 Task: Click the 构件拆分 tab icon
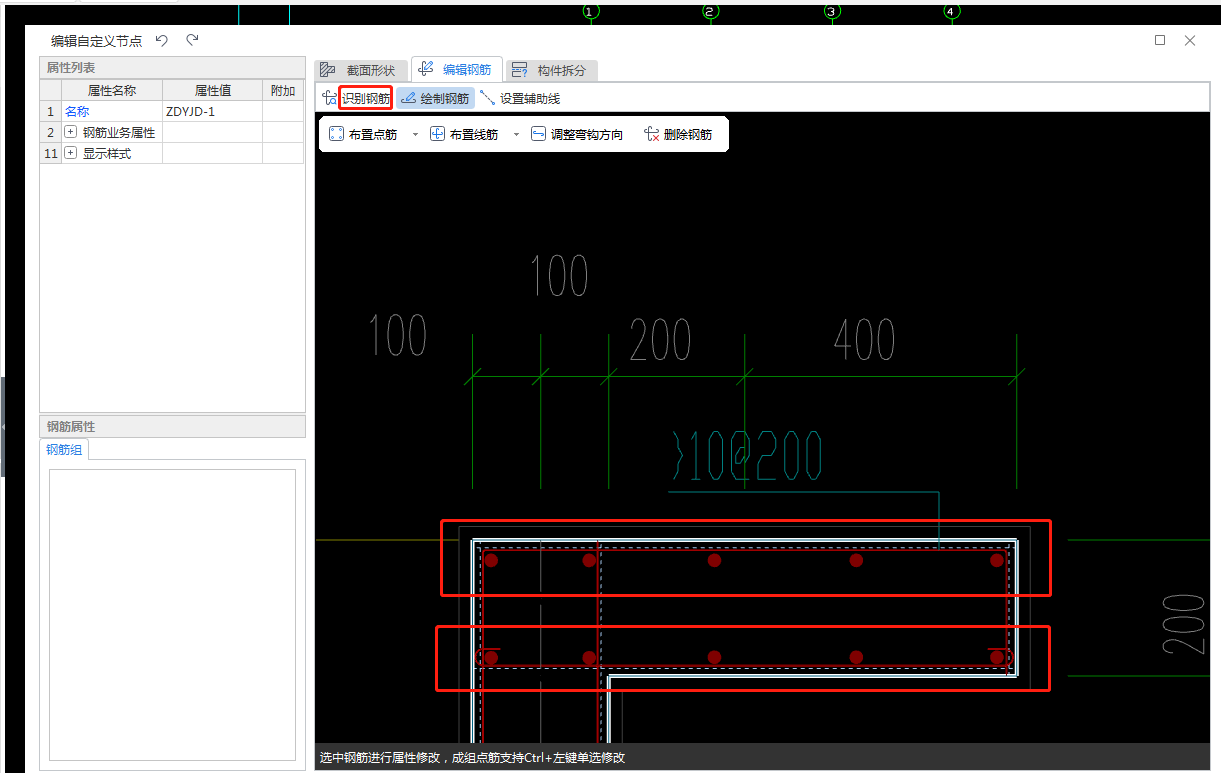(x=519, y=70)
